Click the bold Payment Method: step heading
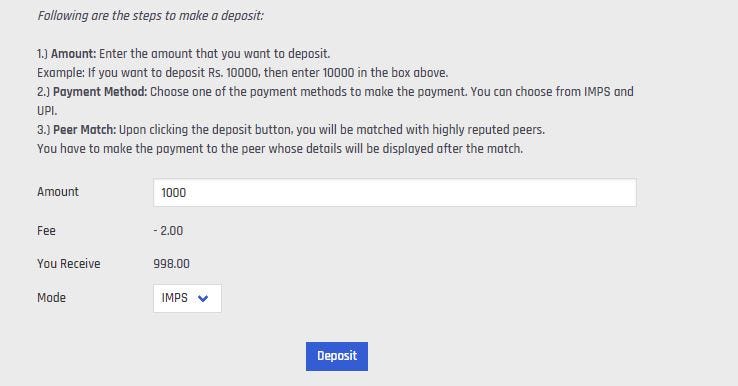The width and height of the screenshot is (738, 386). click(100, 92)
